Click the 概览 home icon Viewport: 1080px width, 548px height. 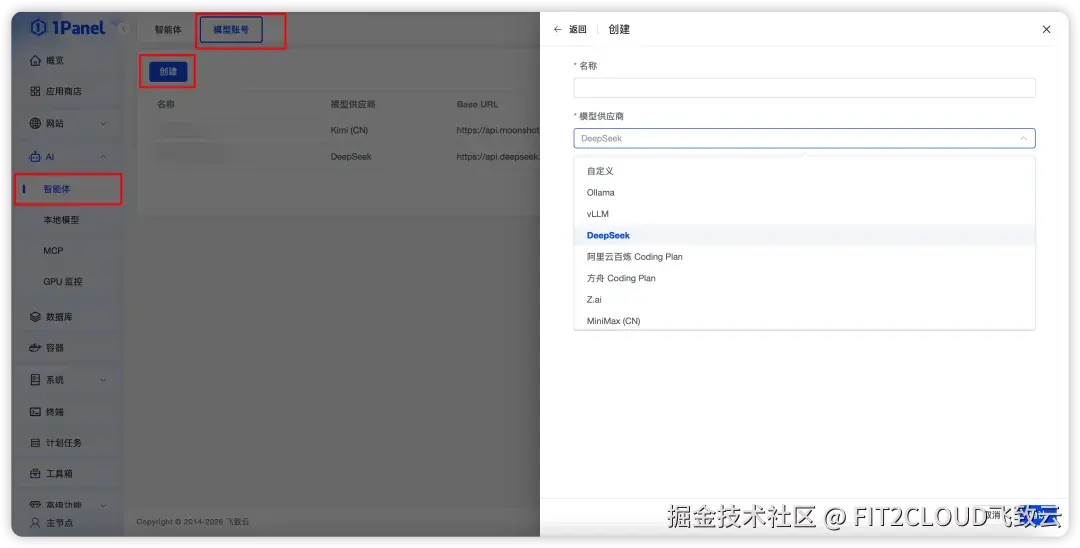coord(35,61)
